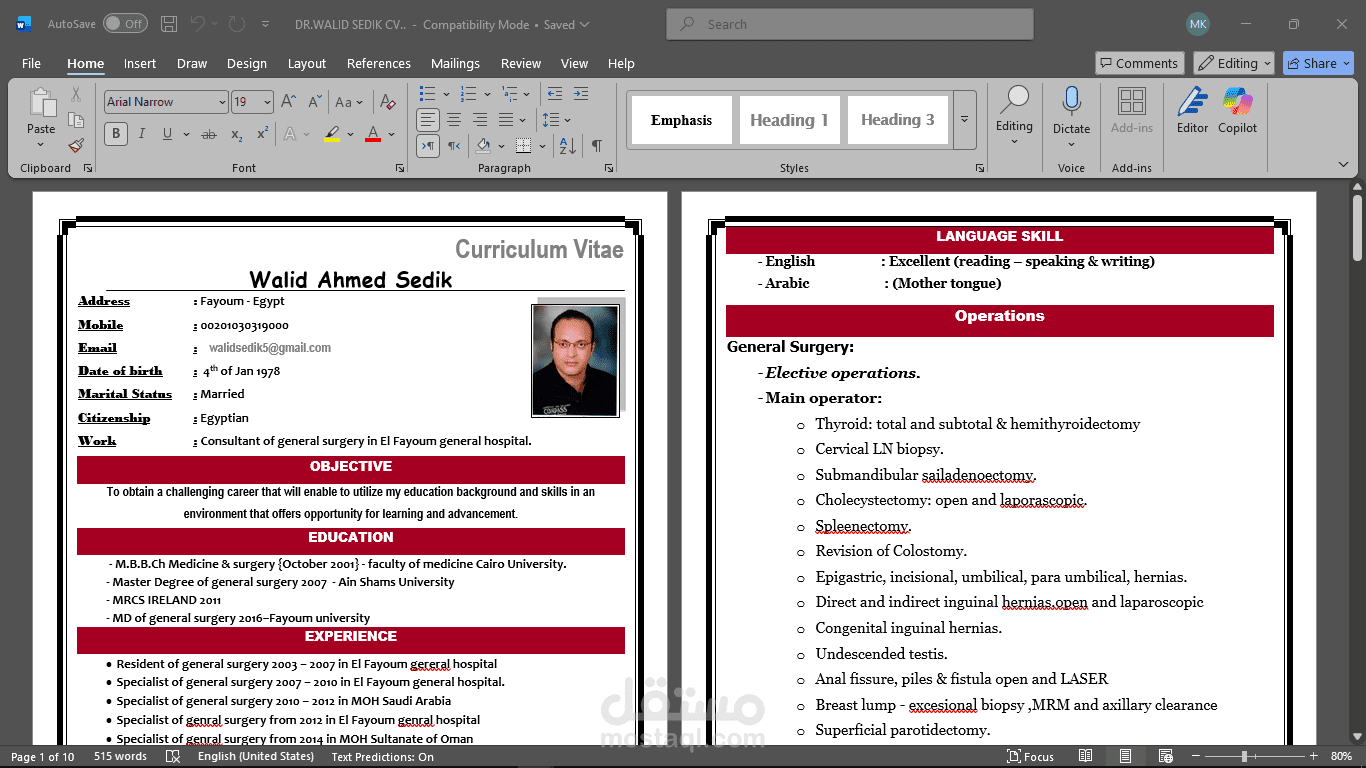Click the Numbering list icon
Screen dimensions: 1366x768
[x=469, y=94]
